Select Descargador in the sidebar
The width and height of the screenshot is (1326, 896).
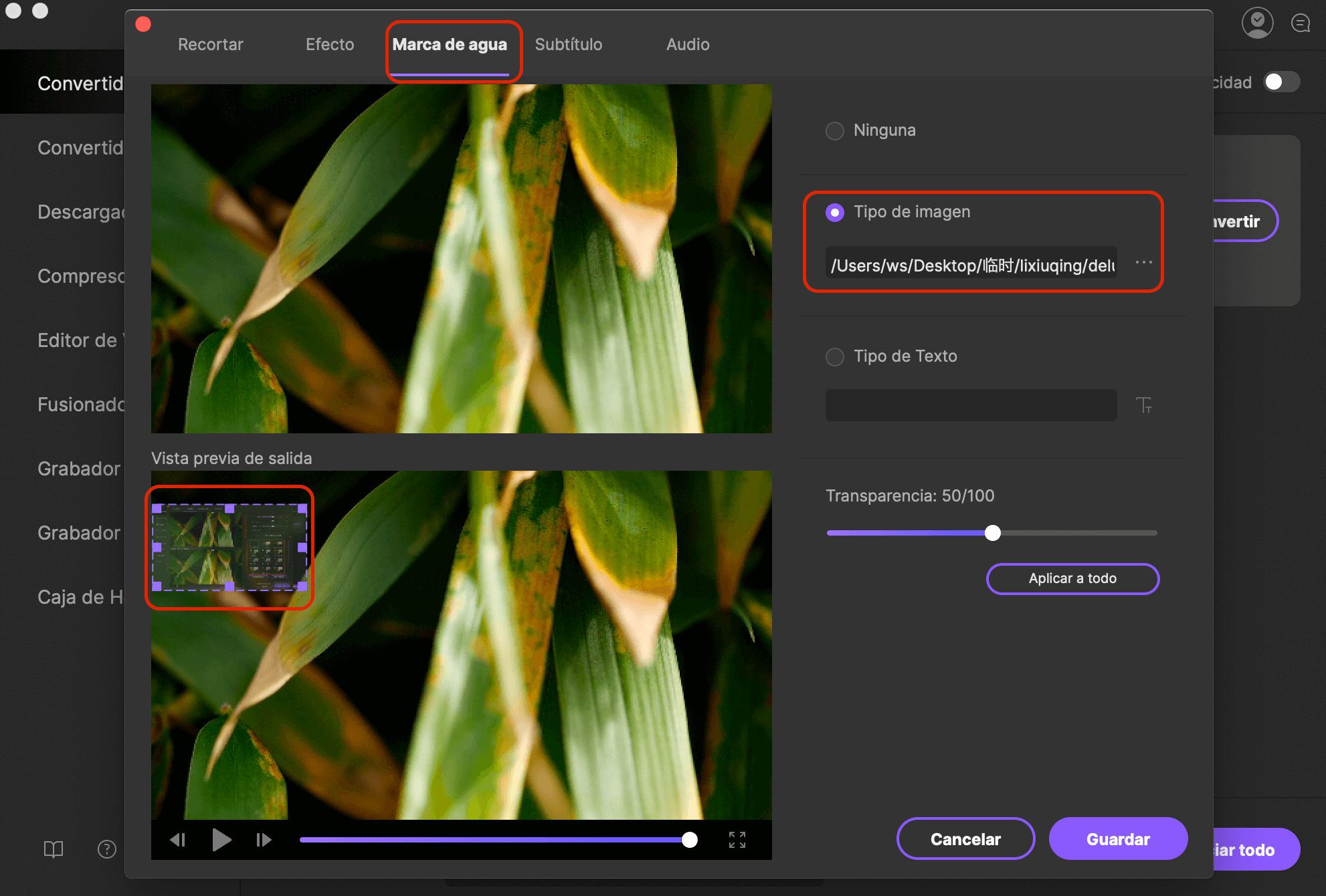point(81,212)
